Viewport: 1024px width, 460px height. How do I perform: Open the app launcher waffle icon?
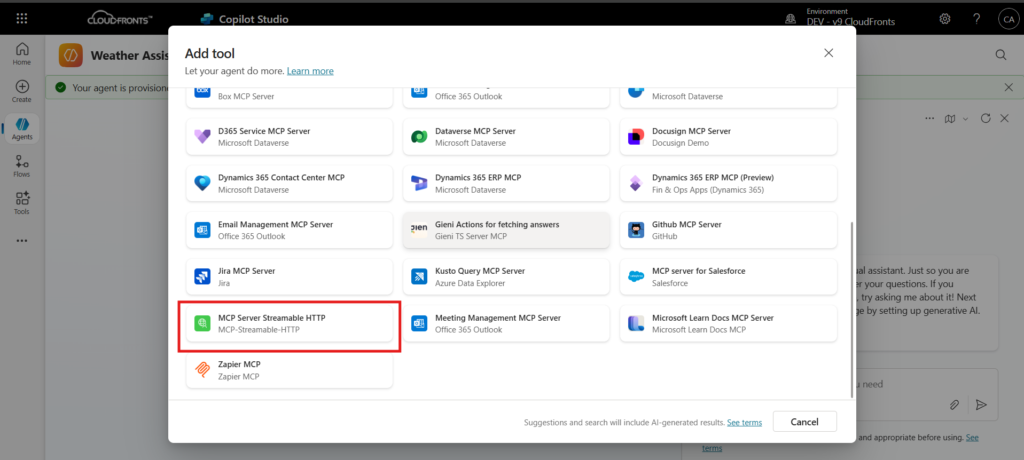tap(22, 19)
